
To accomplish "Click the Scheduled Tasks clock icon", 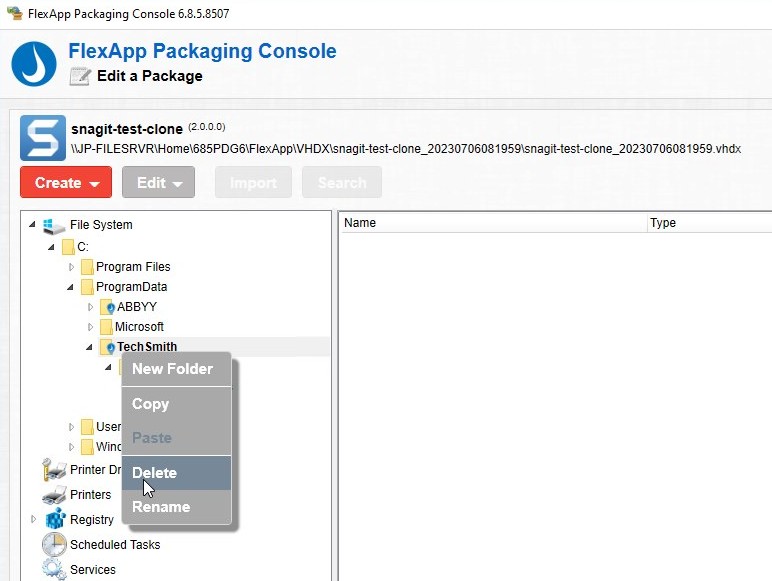I will pyautogui.click(x=54, y=545).
